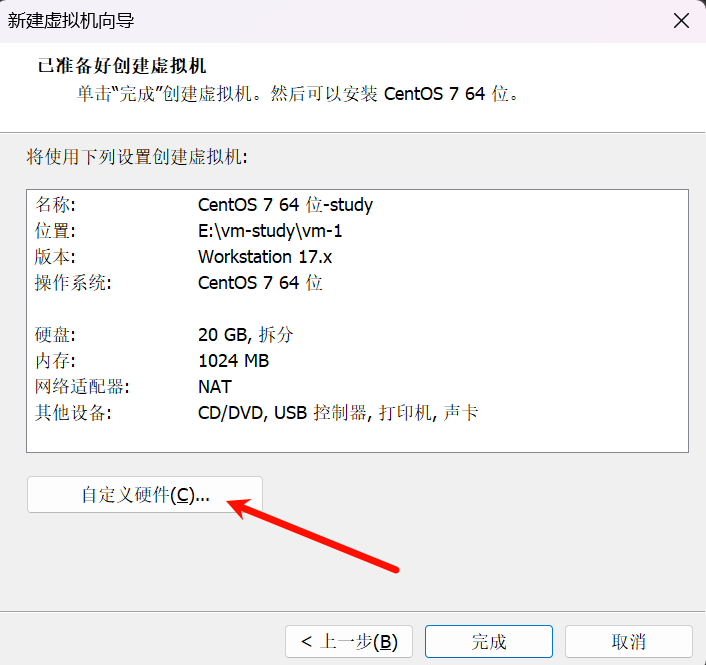The image size is (706, 665).
Task: Click text 将使用下列设置创建虚拟机:
Action: [x=137, y=157]
